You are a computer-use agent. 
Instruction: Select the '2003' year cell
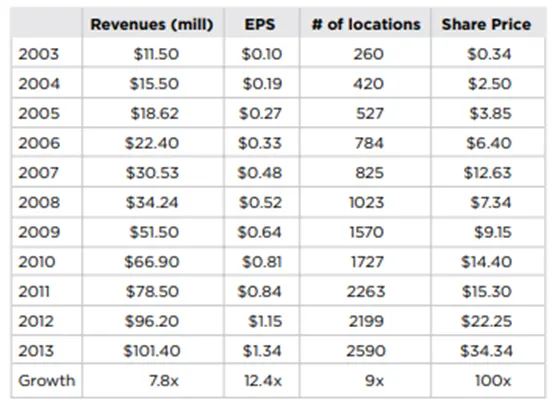tap(38, 54)
